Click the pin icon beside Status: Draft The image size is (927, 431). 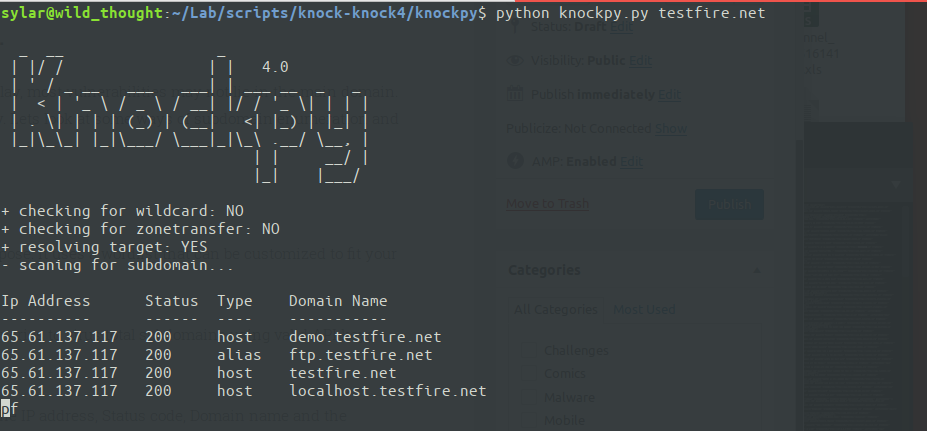tap(516, 27)
